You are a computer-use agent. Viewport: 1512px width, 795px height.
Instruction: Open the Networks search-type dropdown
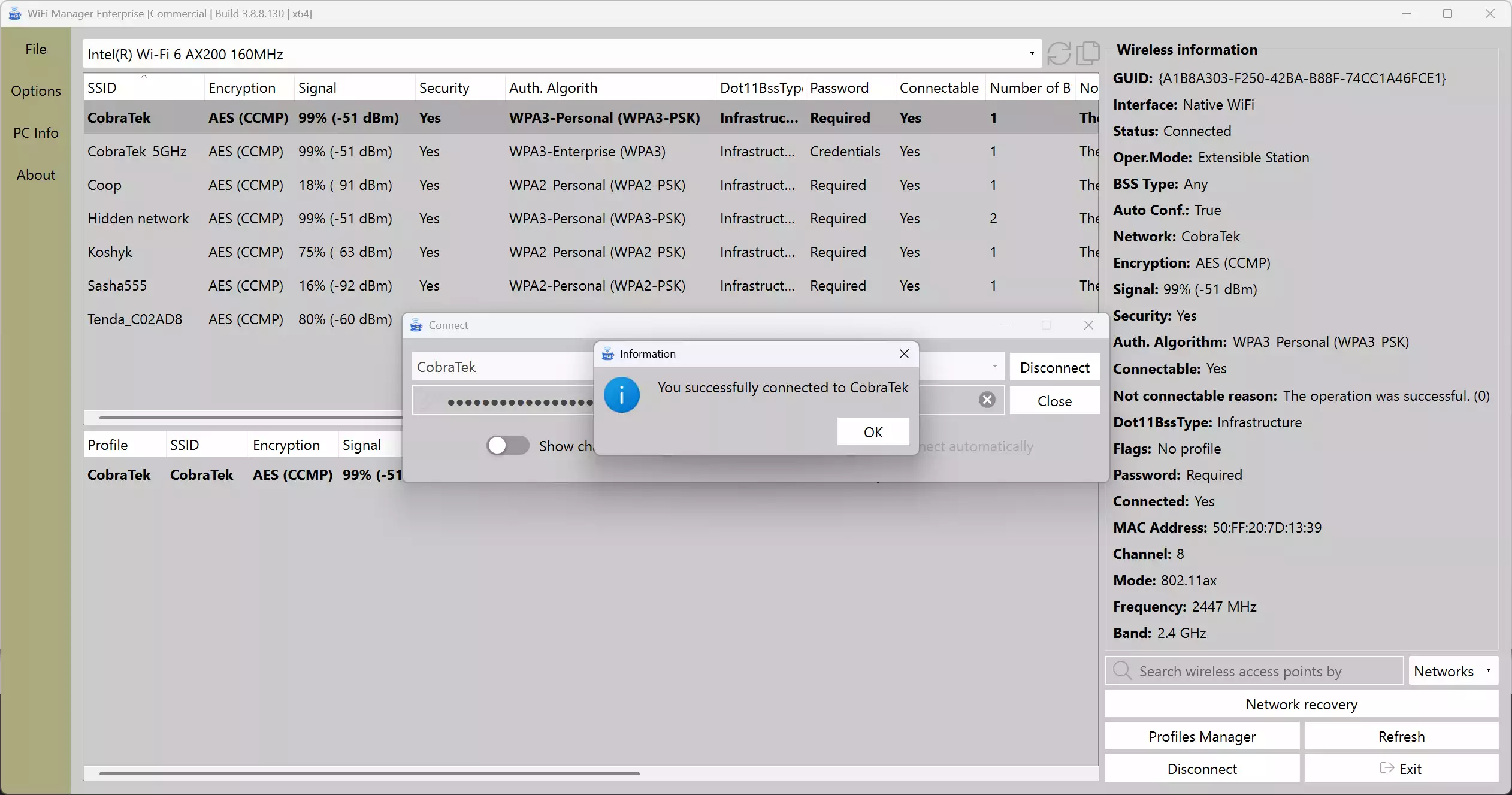coord(1488,671)
